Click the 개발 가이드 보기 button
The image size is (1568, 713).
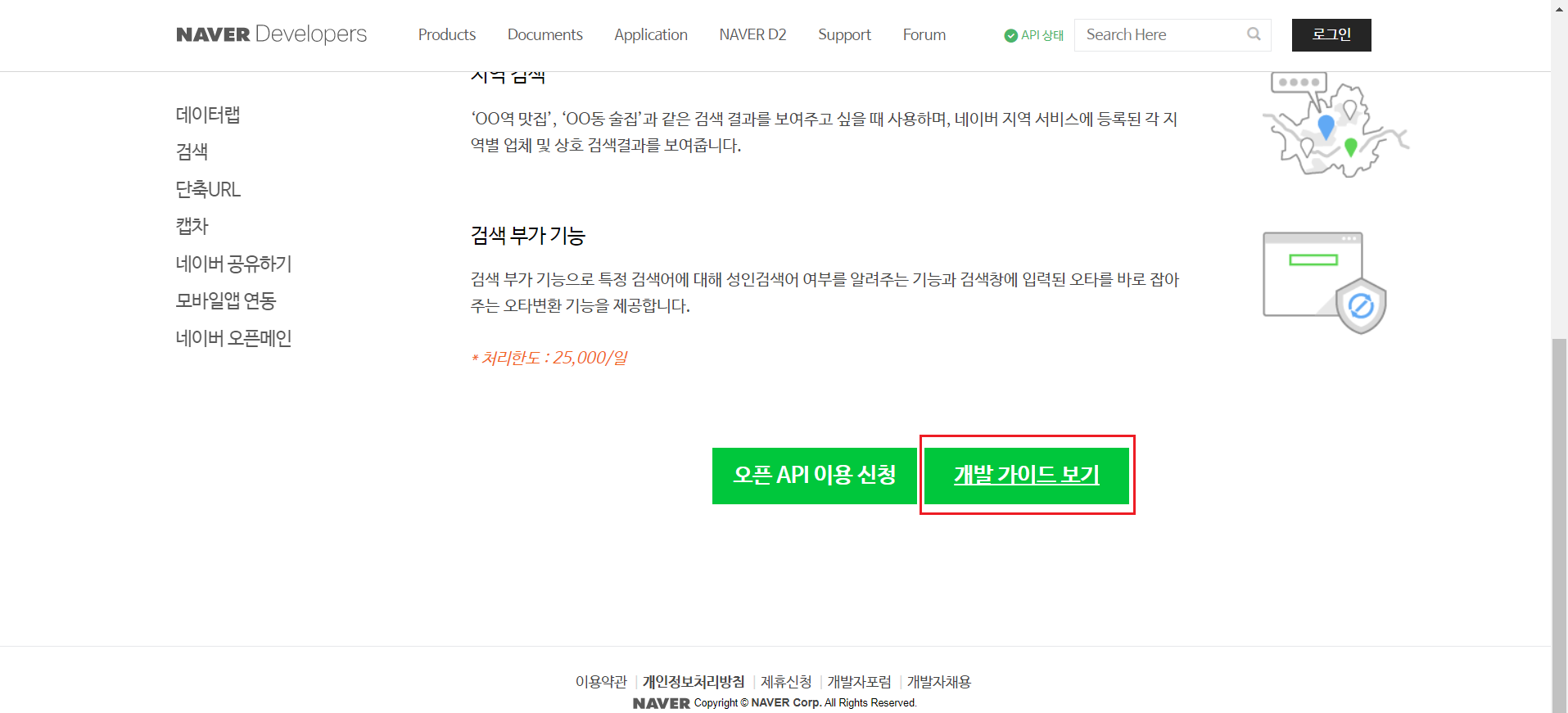point(1027,476)
